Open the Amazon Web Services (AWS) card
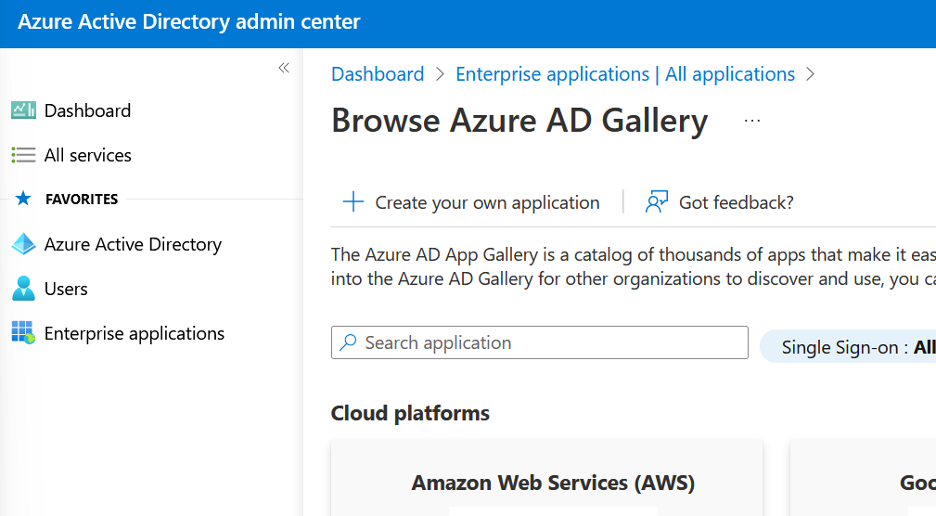This screenshot has height=516, width=936. tap(552, 483)
